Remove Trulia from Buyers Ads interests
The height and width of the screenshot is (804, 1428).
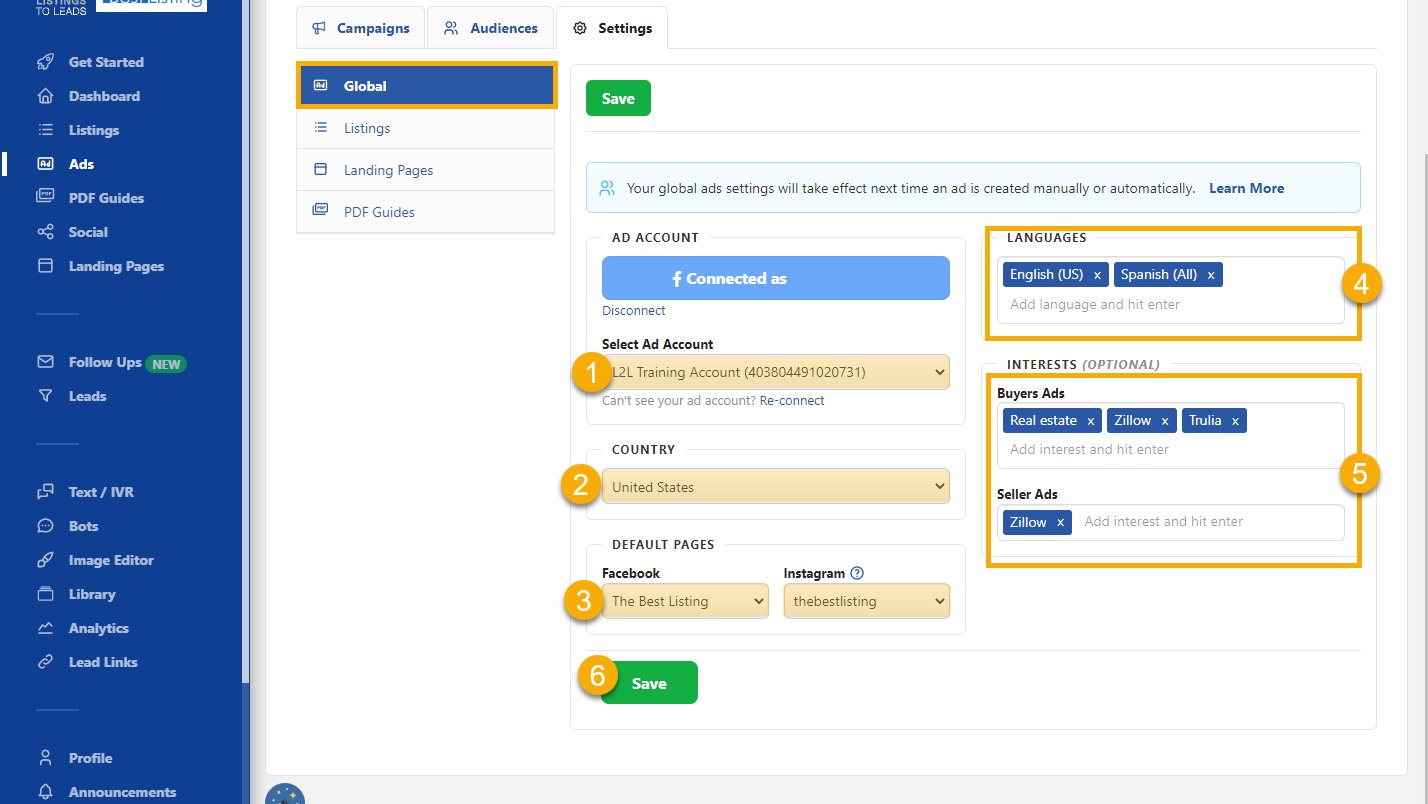(1235, 421)
